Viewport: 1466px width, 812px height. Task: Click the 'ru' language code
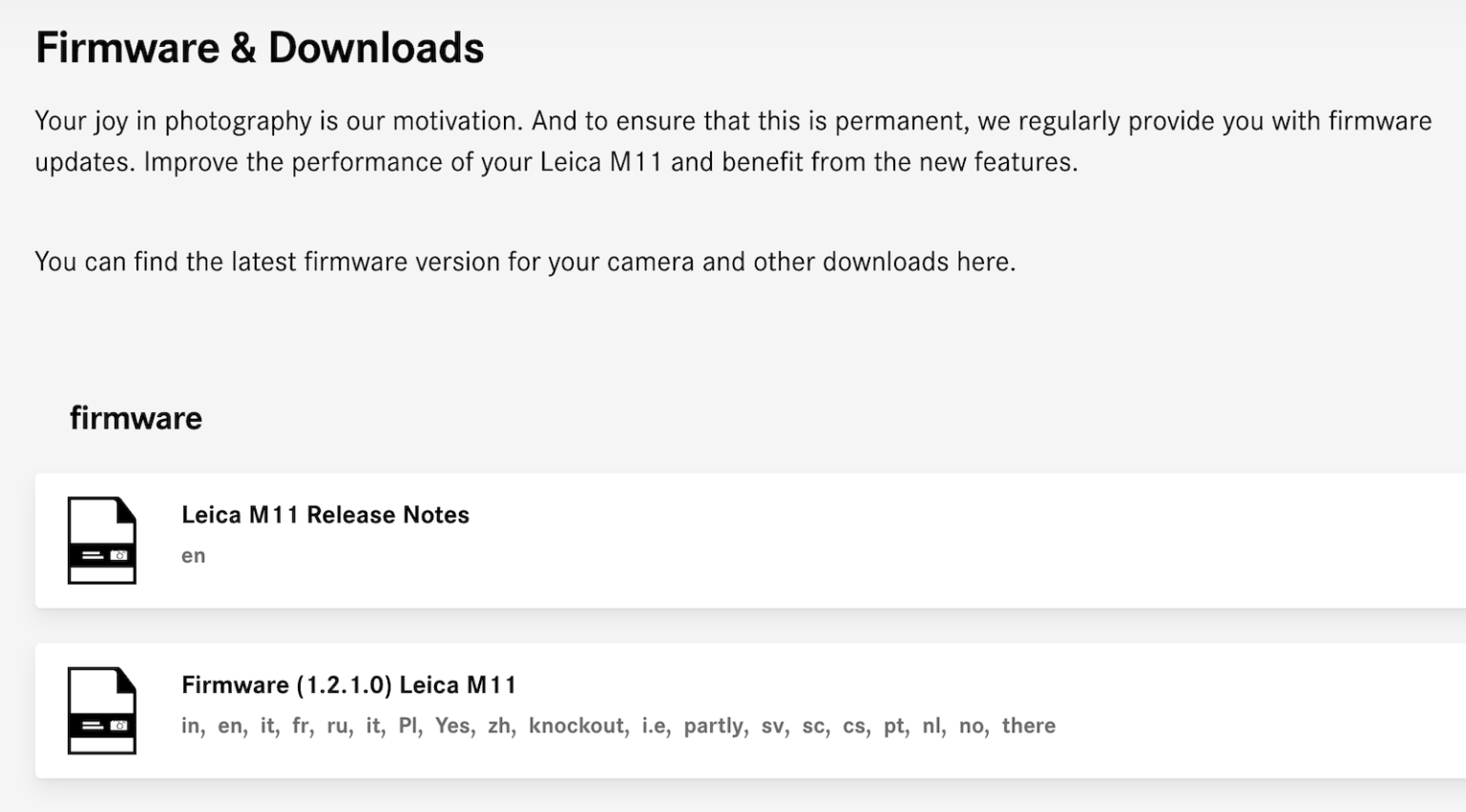[x=340, y=725]
